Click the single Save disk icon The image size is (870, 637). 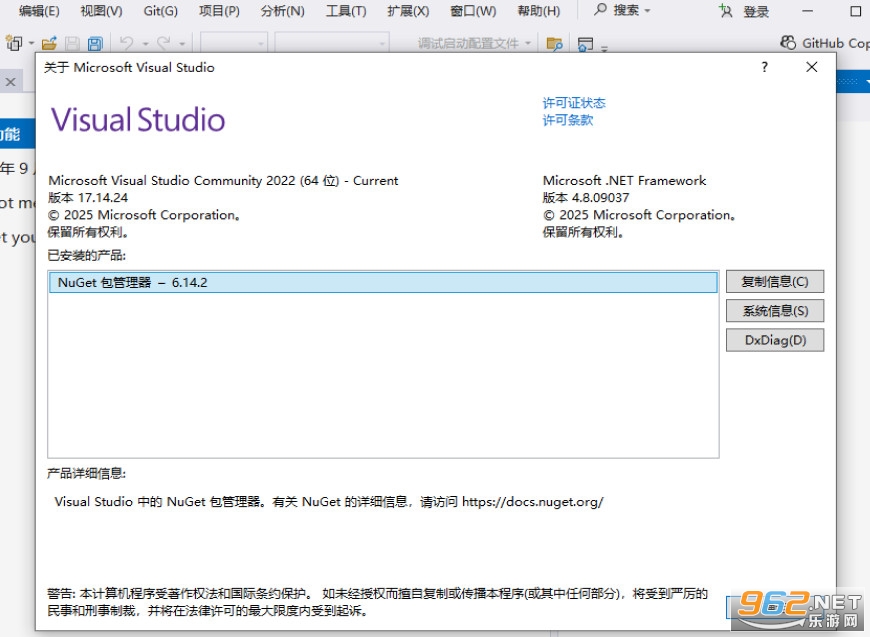coord(73,43)
